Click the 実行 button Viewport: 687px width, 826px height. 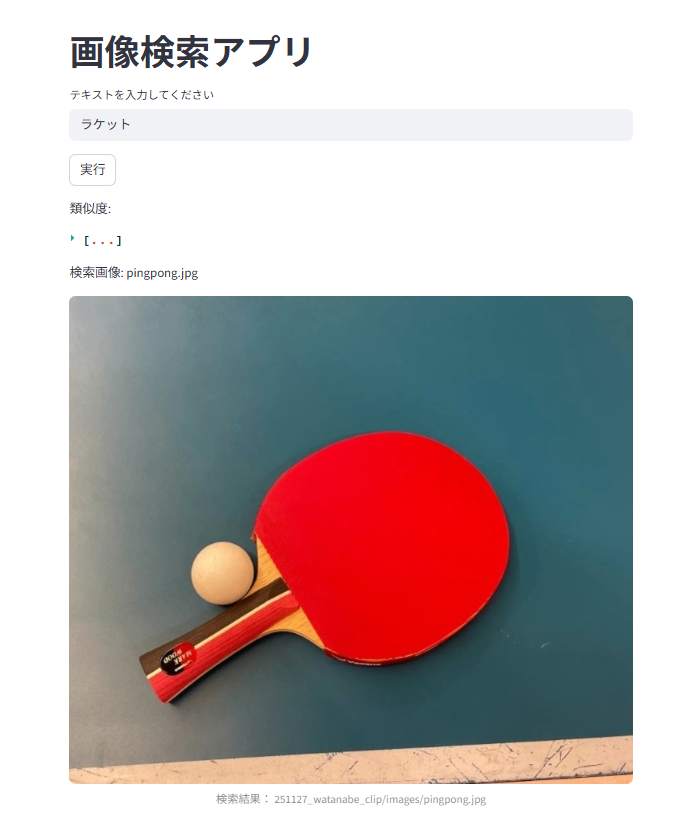tap(92, 170)
